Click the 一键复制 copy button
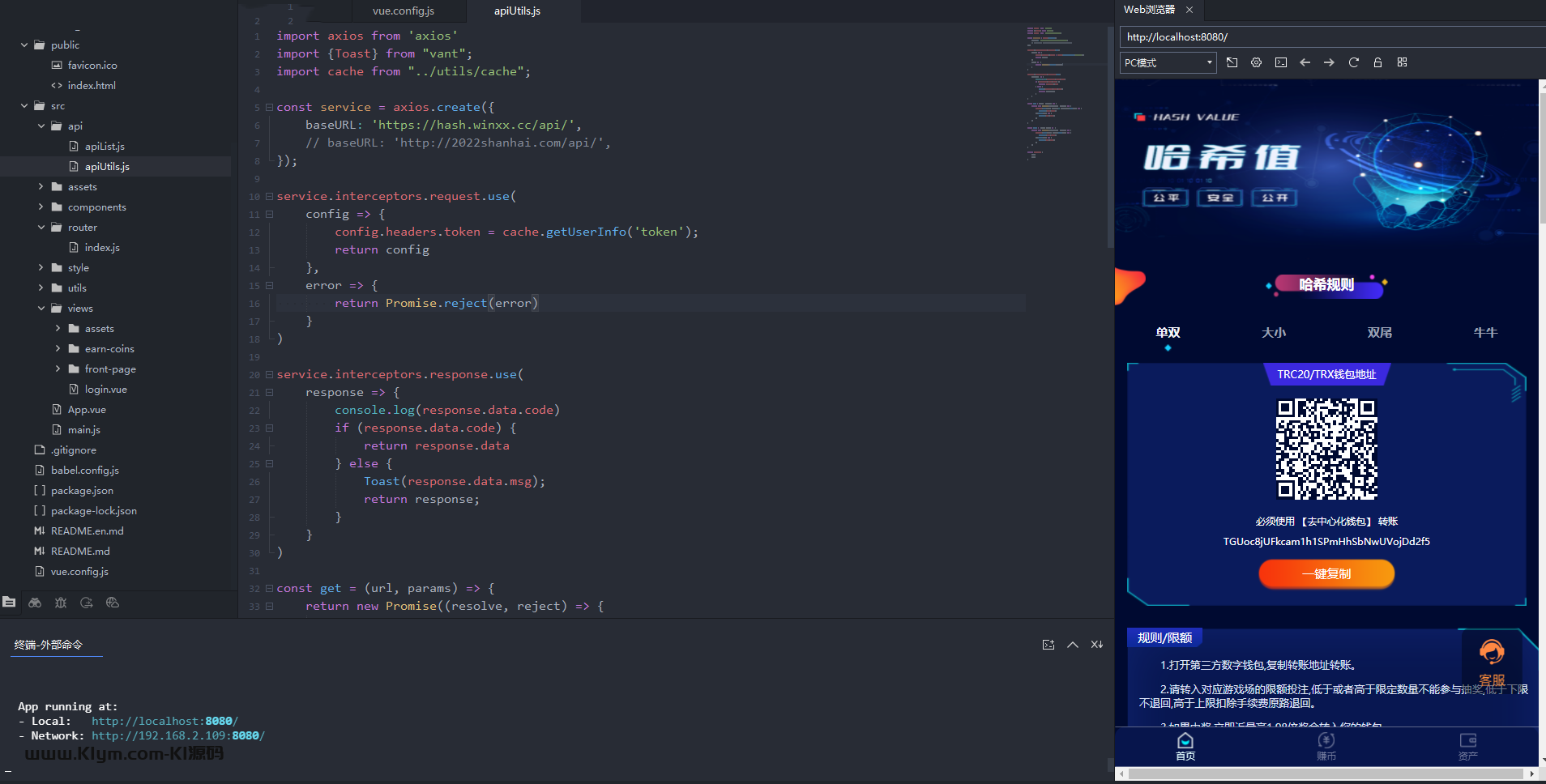This screenshot has width=1546, height=784. point(1326,573)
